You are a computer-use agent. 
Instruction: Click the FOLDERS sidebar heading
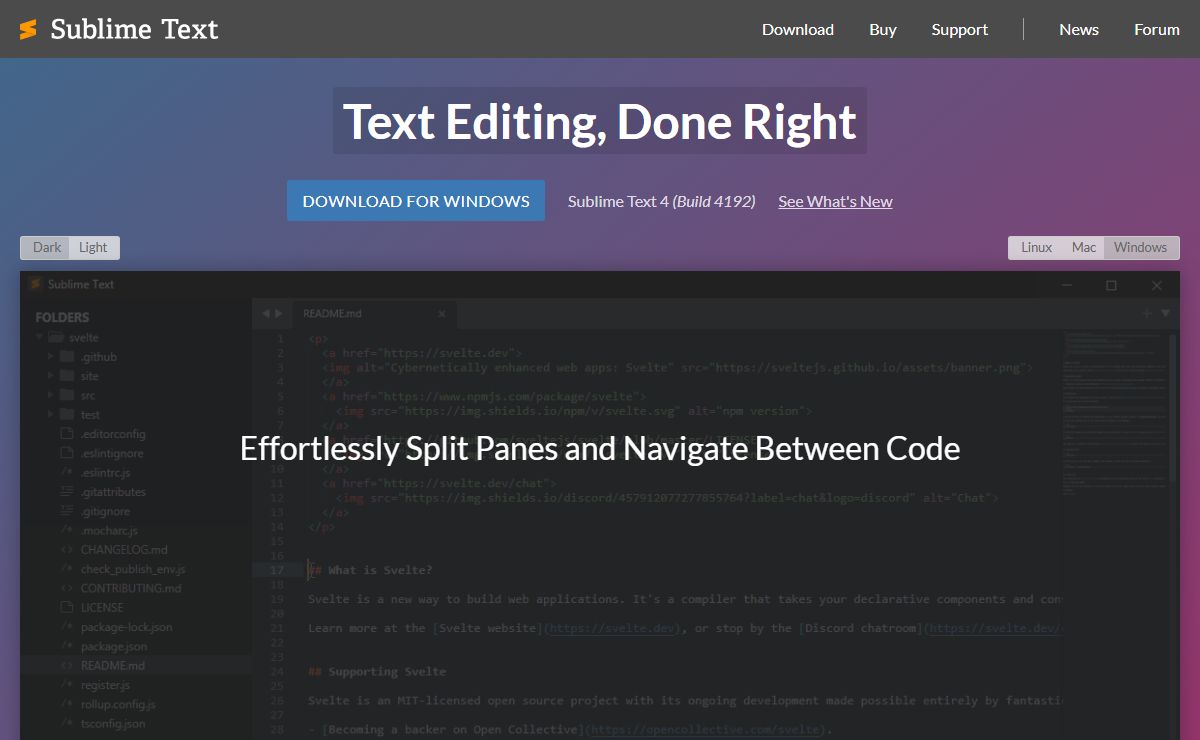click(x=62, y=317)
